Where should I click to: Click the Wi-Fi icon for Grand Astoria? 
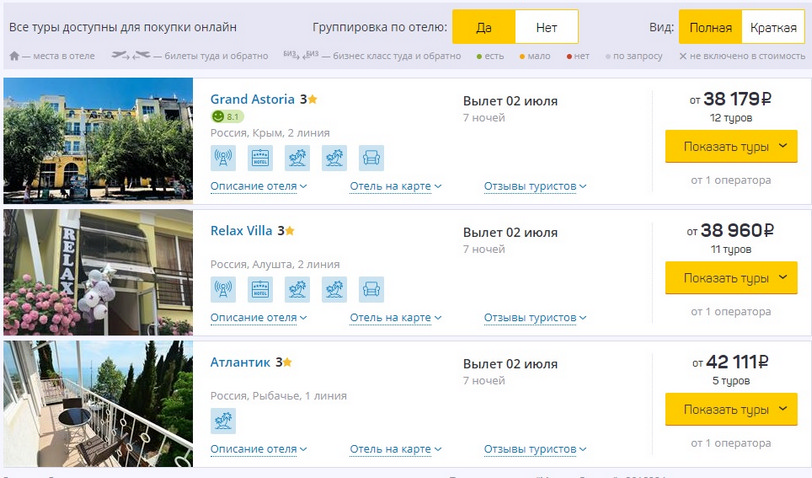223,158
